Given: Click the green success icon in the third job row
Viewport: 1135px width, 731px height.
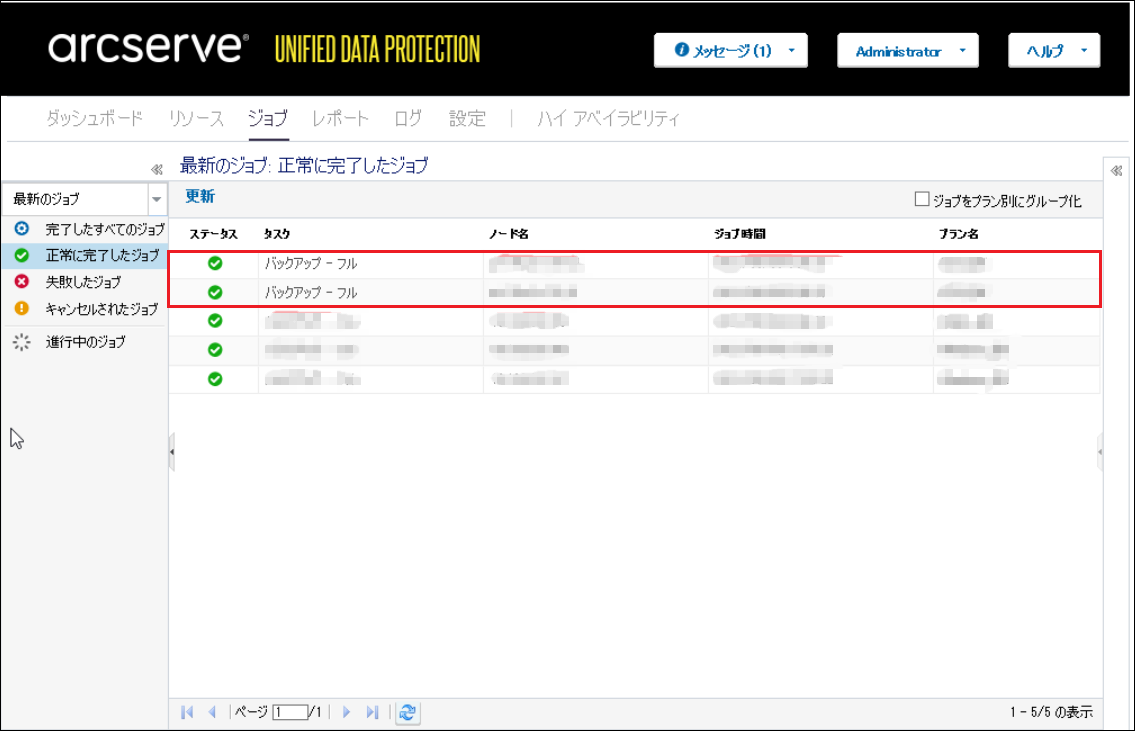Looking at the screenshot, I should [x=215, y=321].
